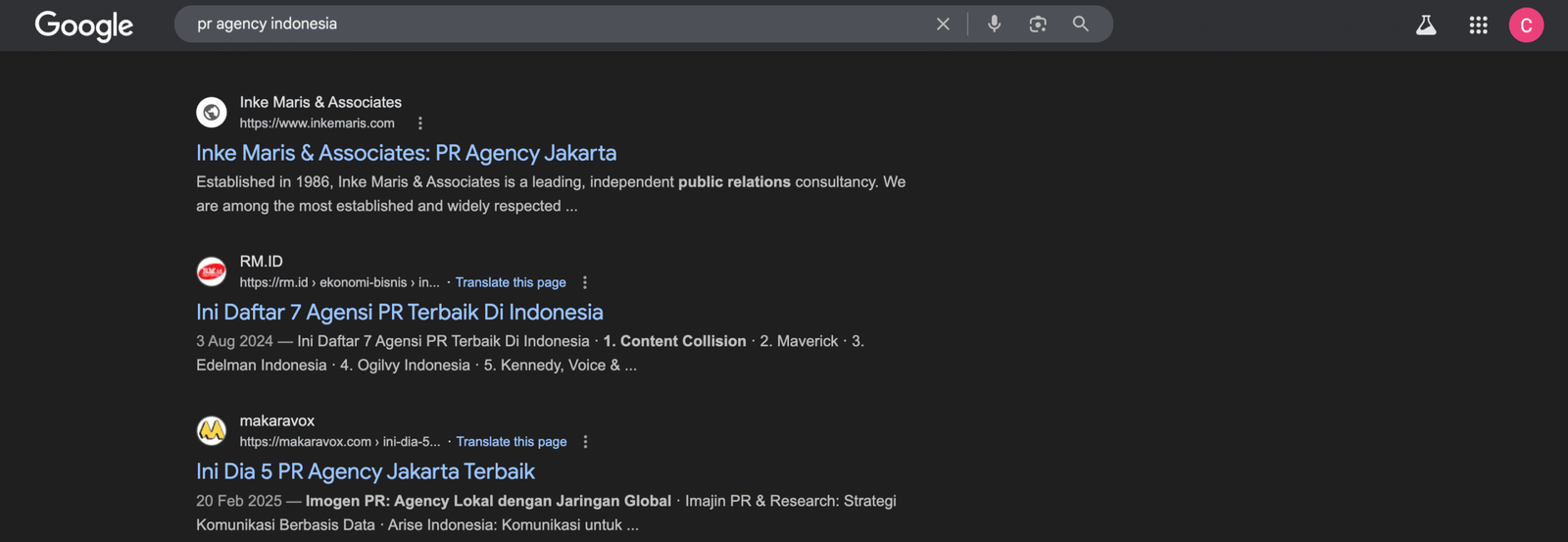Click the Google logo
The height and width of the screenshot is (542, 1568).
(83, 25)
